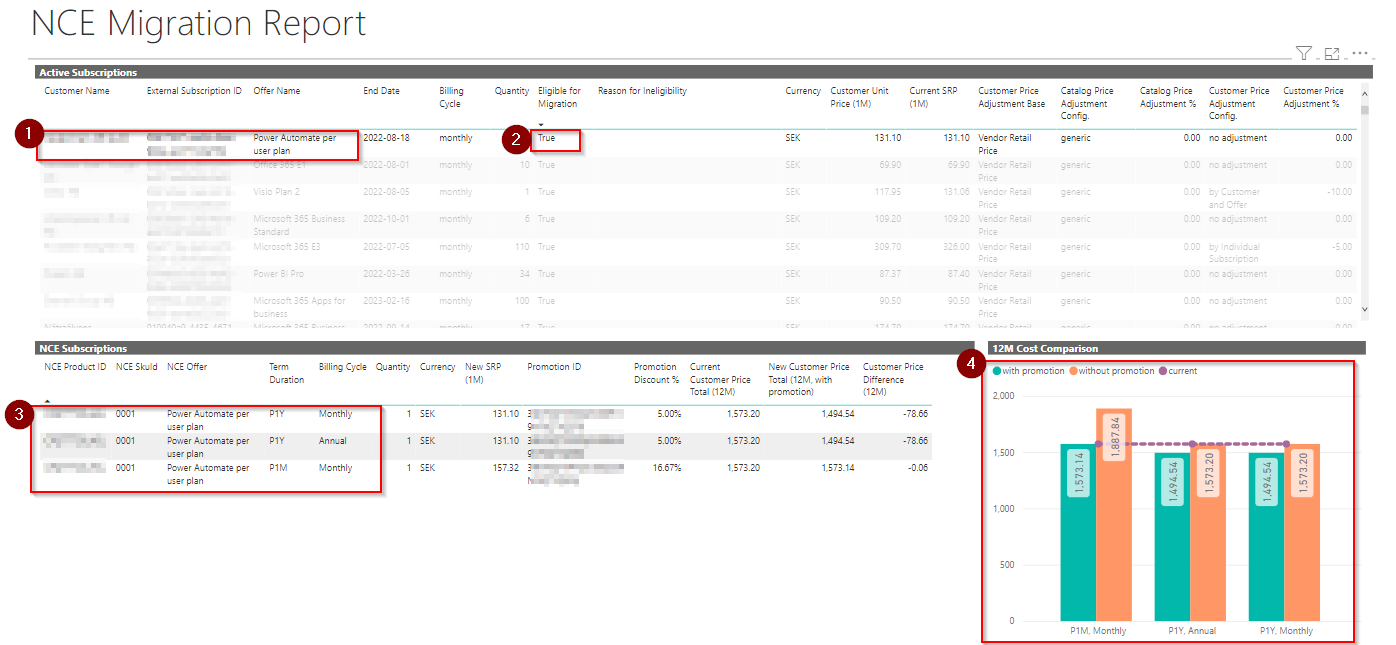This screenshot has height=645, width=1396.
Task: Click the Customer Price Adjustment % header
Action: point(1314,97)
